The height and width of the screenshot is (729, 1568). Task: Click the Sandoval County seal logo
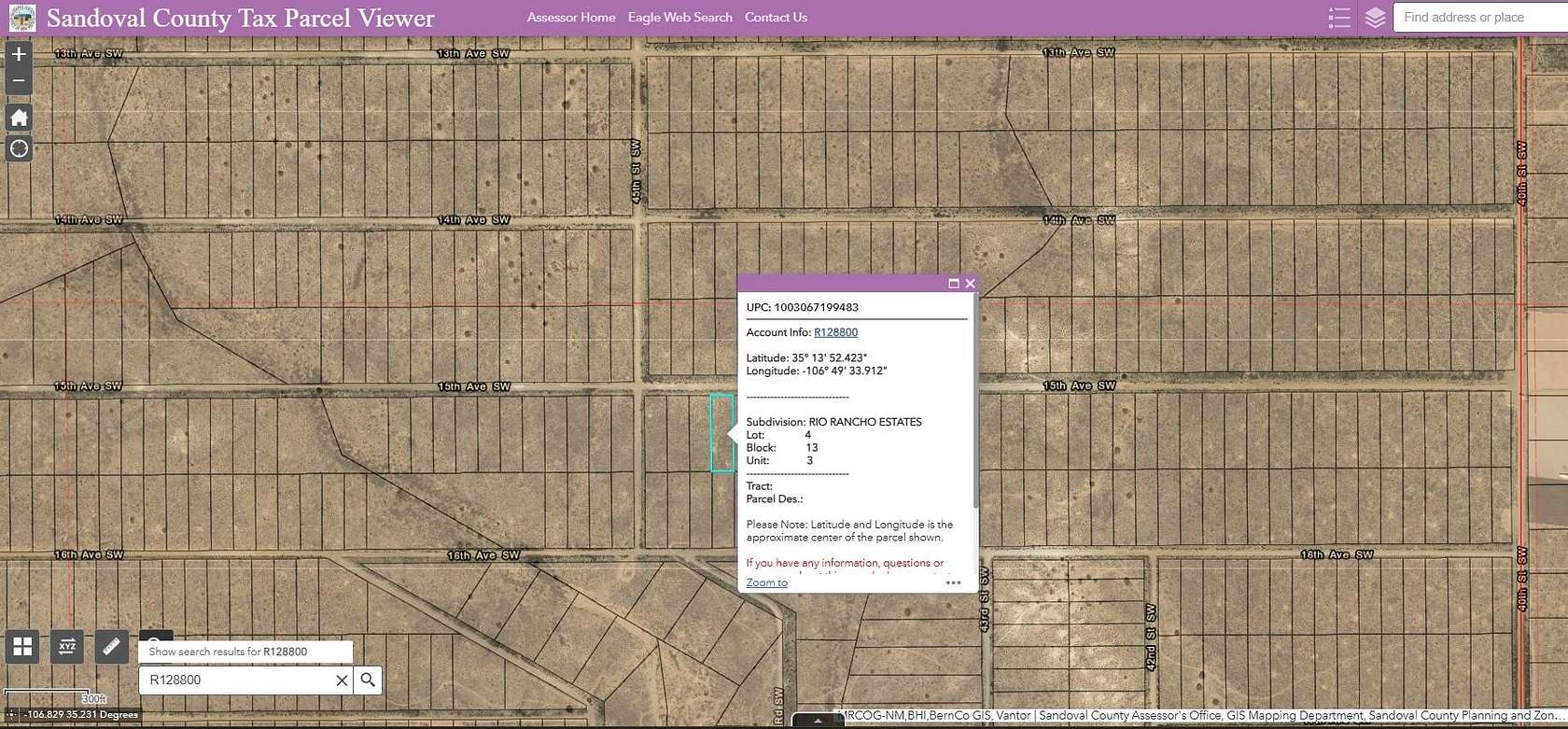pyautogui.click(x=22, y=18)
